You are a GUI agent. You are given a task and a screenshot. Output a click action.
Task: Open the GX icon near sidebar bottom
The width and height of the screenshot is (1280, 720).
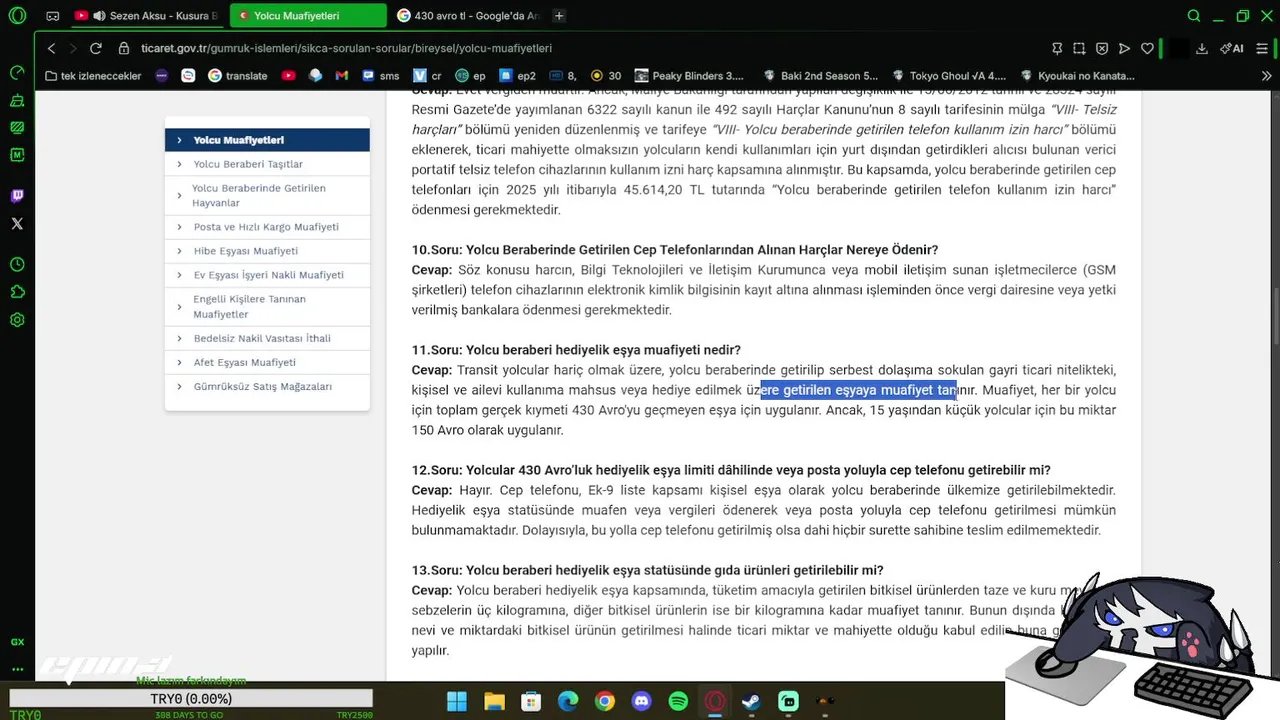click(17, 642)
